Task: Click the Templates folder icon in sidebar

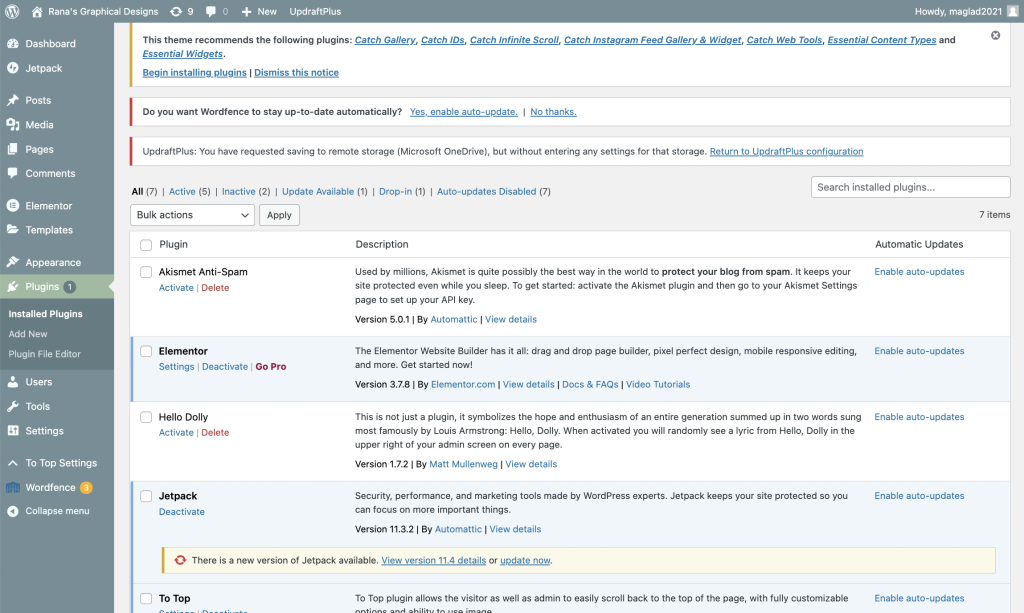Action: 12,230
